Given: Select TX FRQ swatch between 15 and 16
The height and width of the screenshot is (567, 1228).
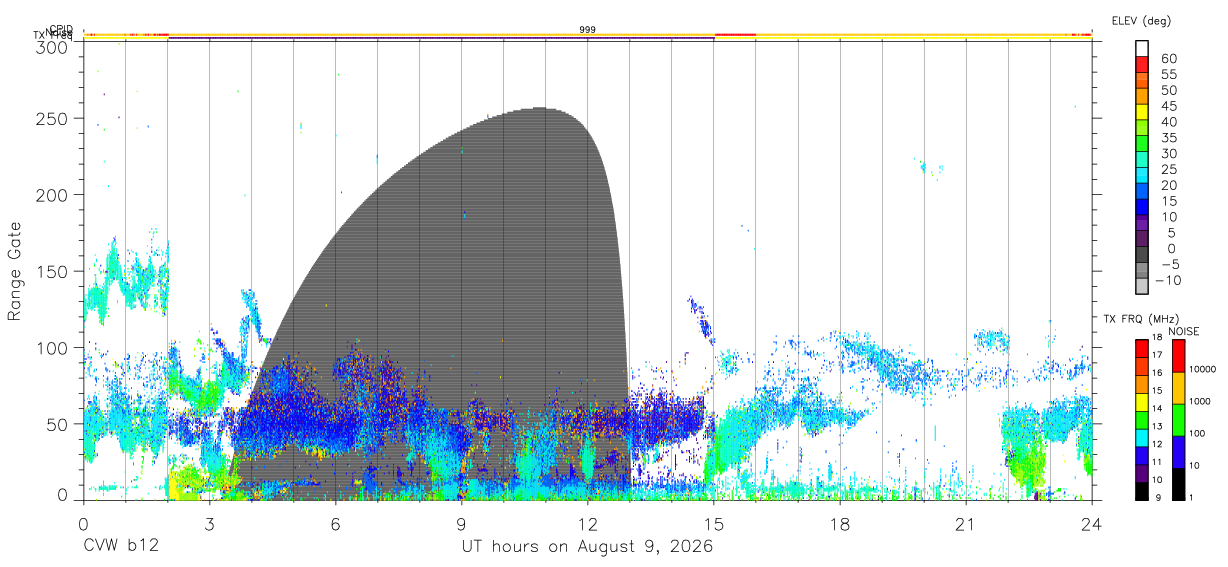Looking at the screenshot, I should click(1142, 384).
